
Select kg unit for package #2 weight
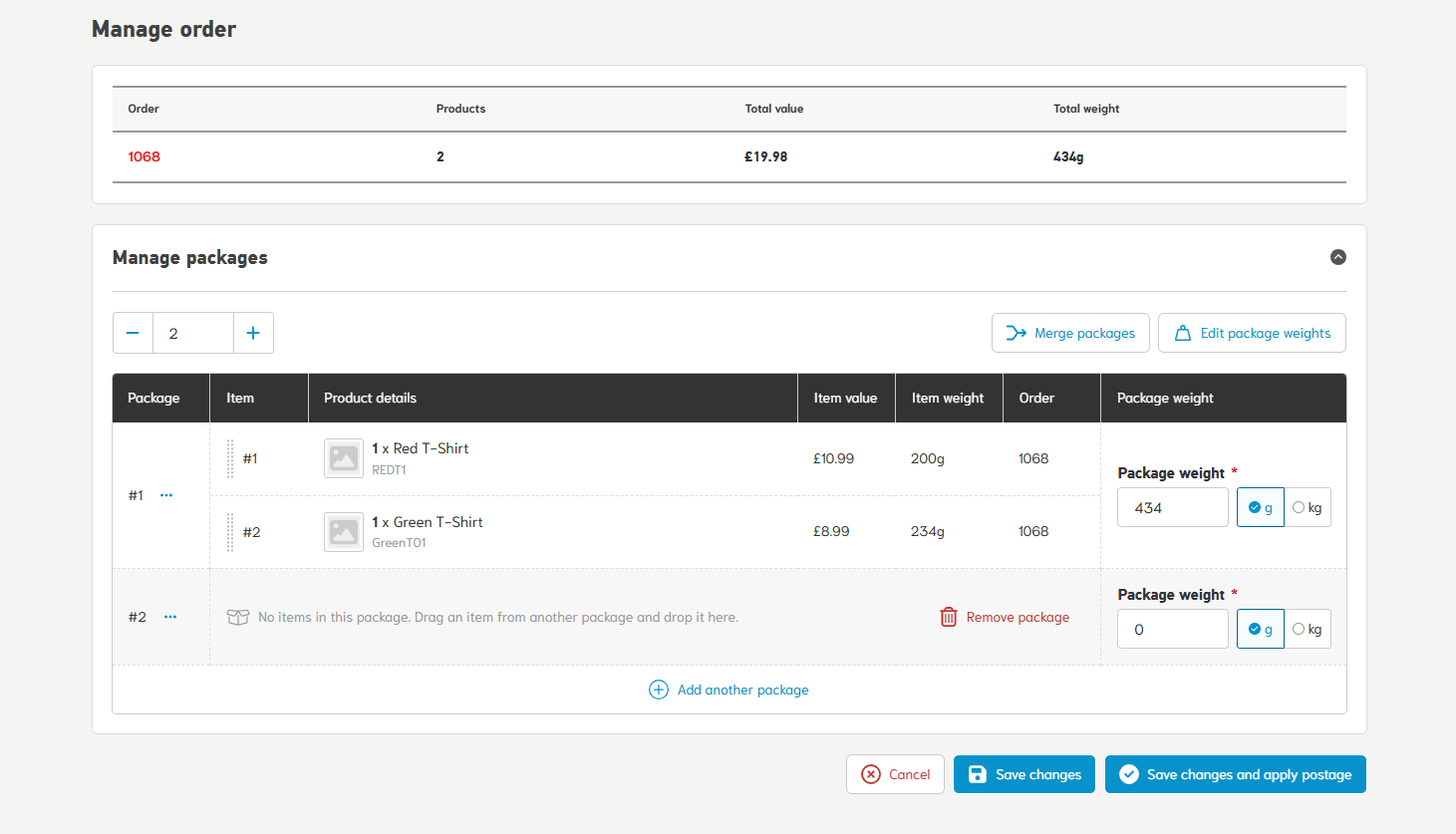tap(1307, 629)
